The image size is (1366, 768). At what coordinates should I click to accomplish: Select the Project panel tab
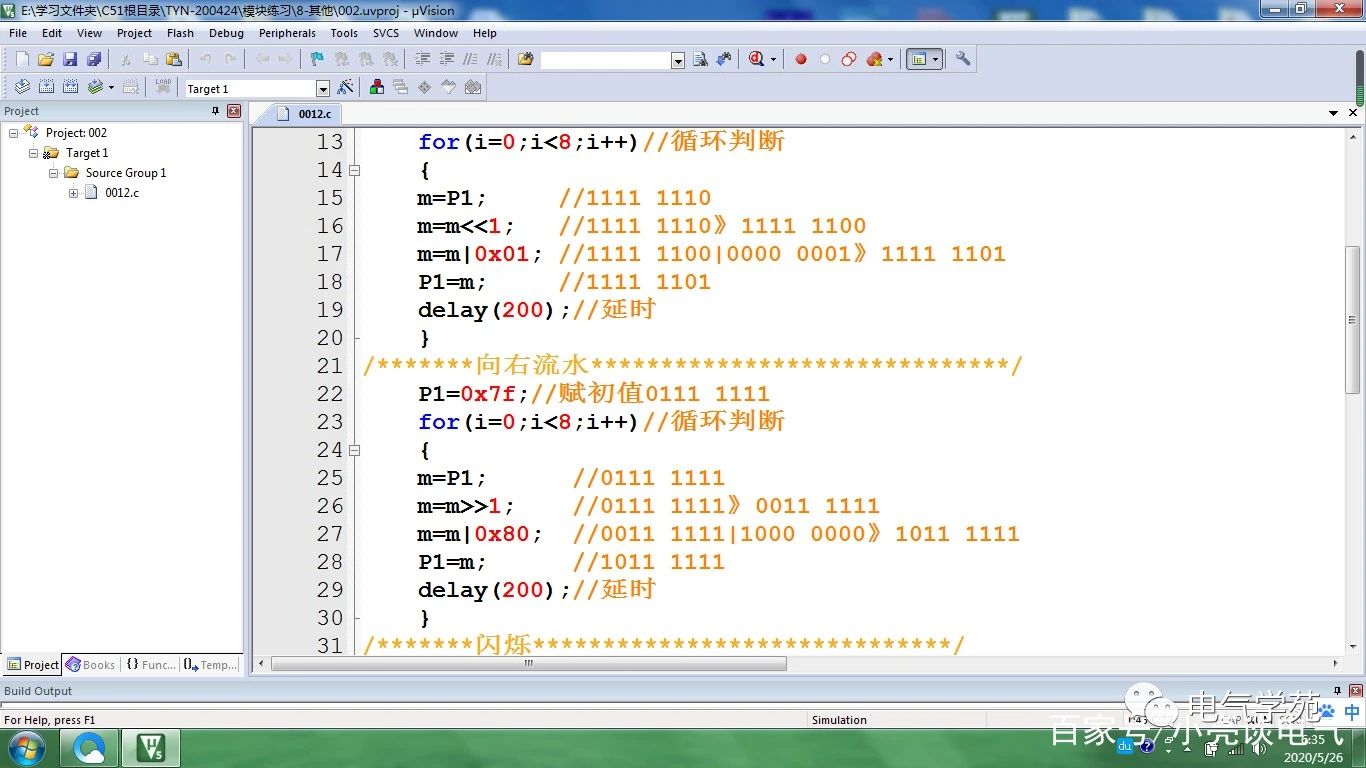pyautogui.click(x=33, y=665)
